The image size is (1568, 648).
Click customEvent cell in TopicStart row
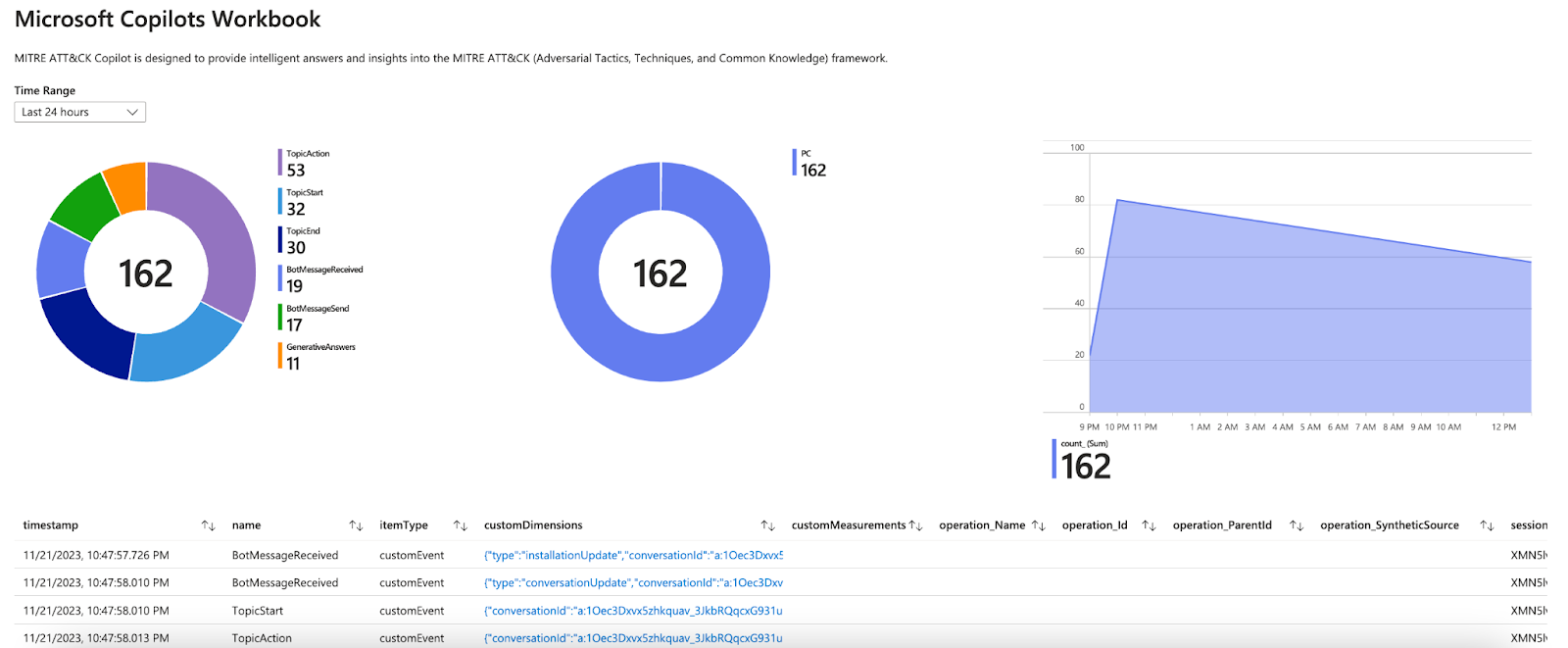[x=412, y=611]
